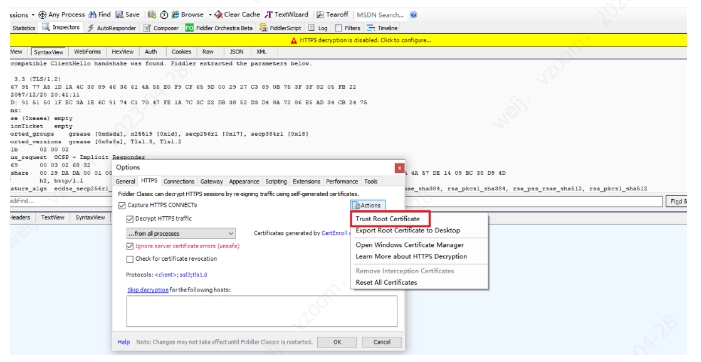
Task: Switch to Tools tab in Options
Action: point(371,181)
